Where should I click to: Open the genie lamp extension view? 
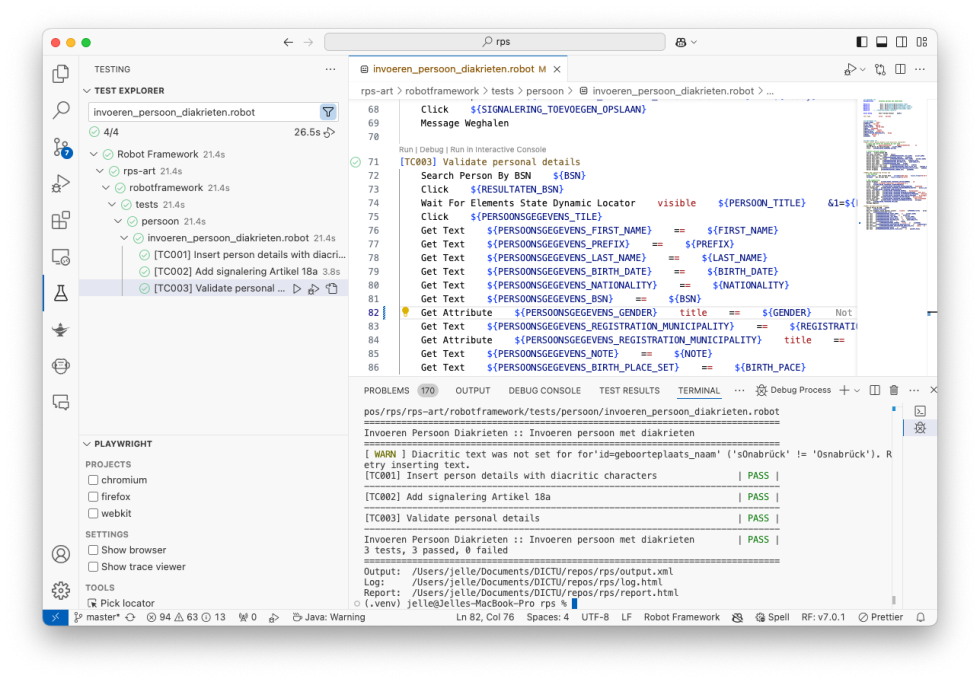[61, 329]
